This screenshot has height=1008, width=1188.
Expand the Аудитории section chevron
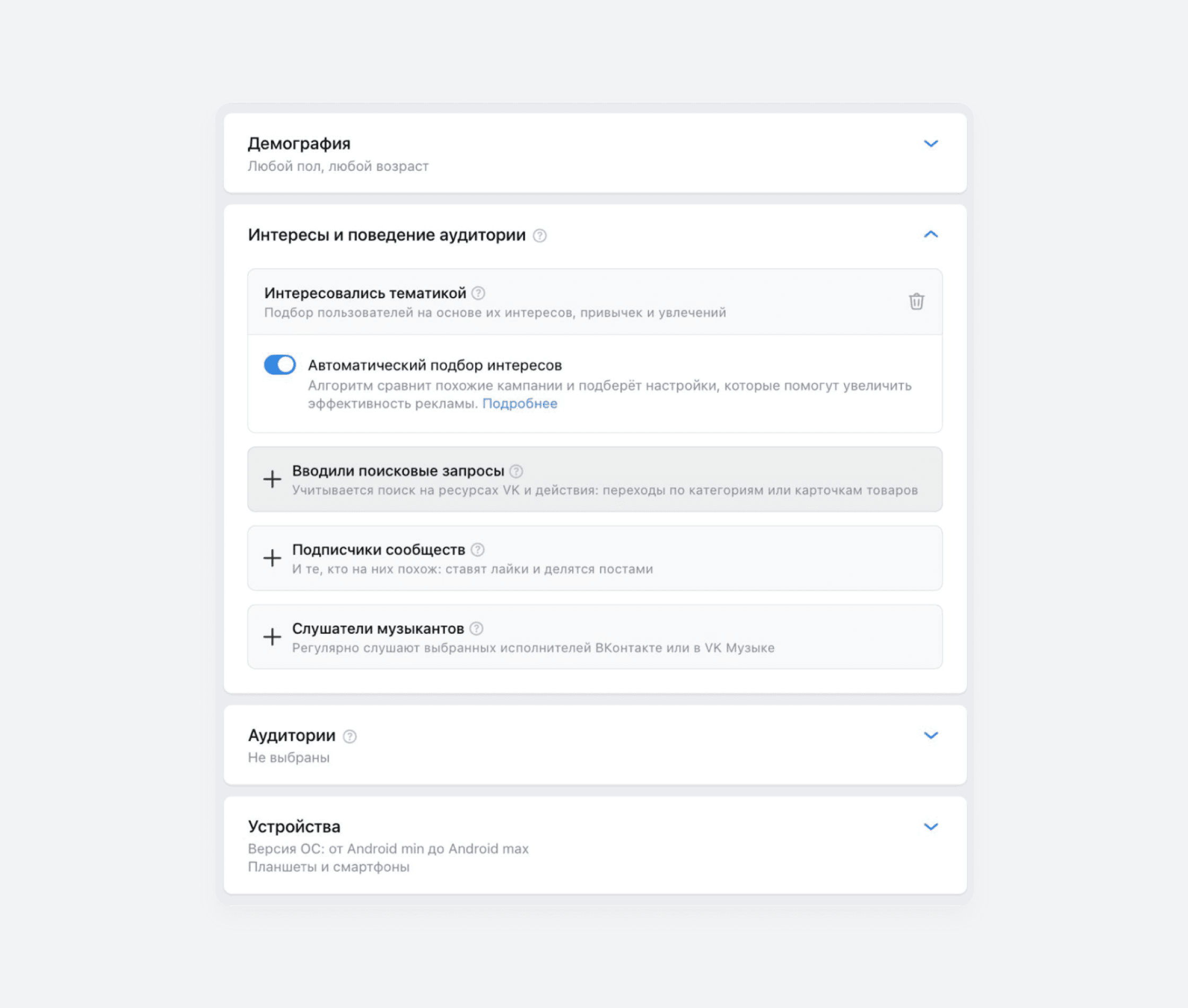(930, 735)
